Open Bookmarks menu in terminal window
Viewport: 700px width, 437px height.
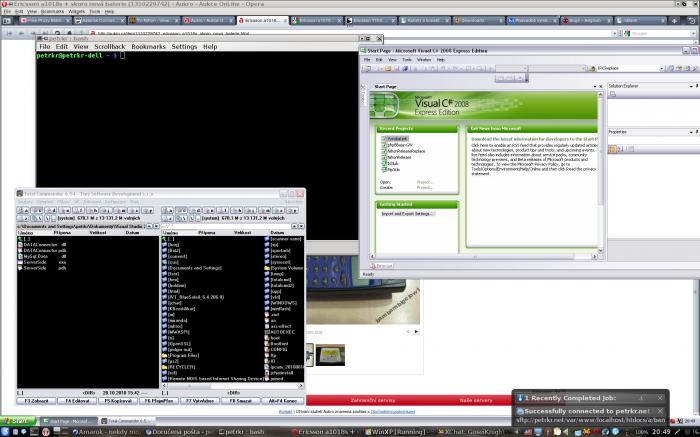pos(148,46)
